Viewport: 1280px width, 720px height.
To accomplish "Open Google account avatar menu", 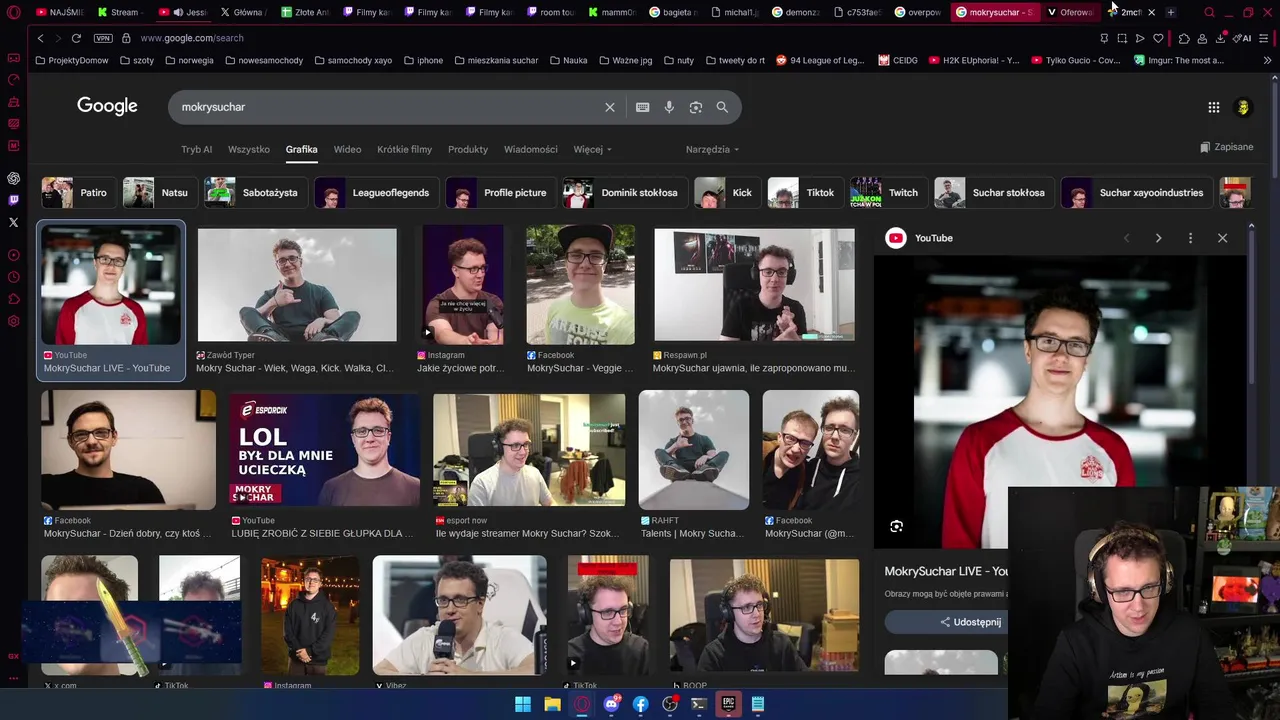I will coord(1243,107).
